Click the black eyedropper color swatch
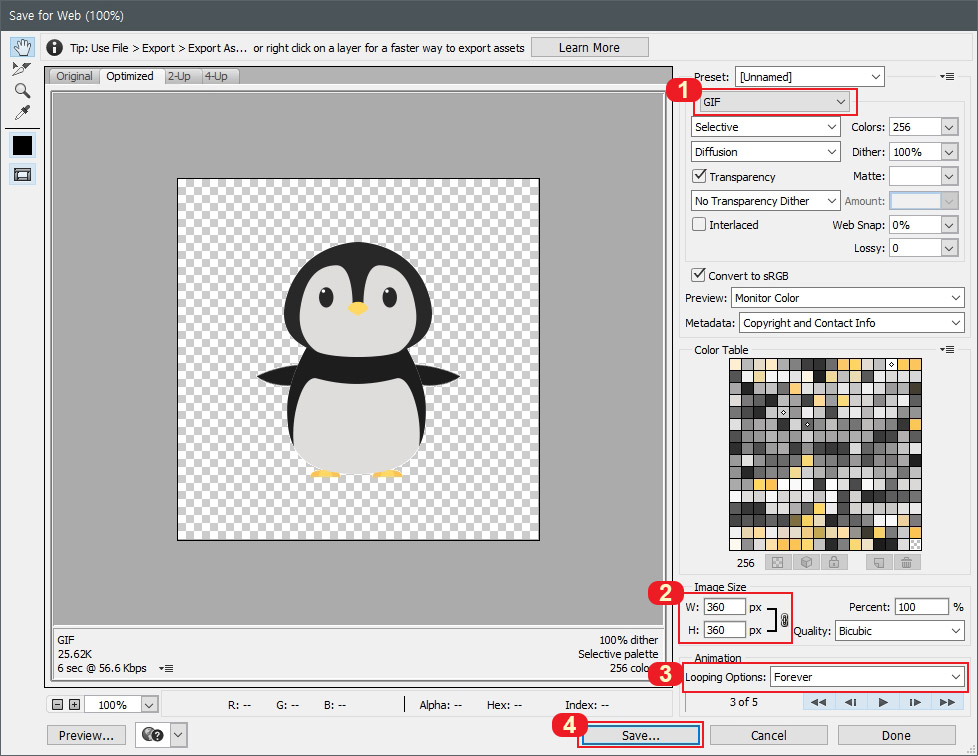The height and width of the screenshot is (756, 978). [22, 145]
